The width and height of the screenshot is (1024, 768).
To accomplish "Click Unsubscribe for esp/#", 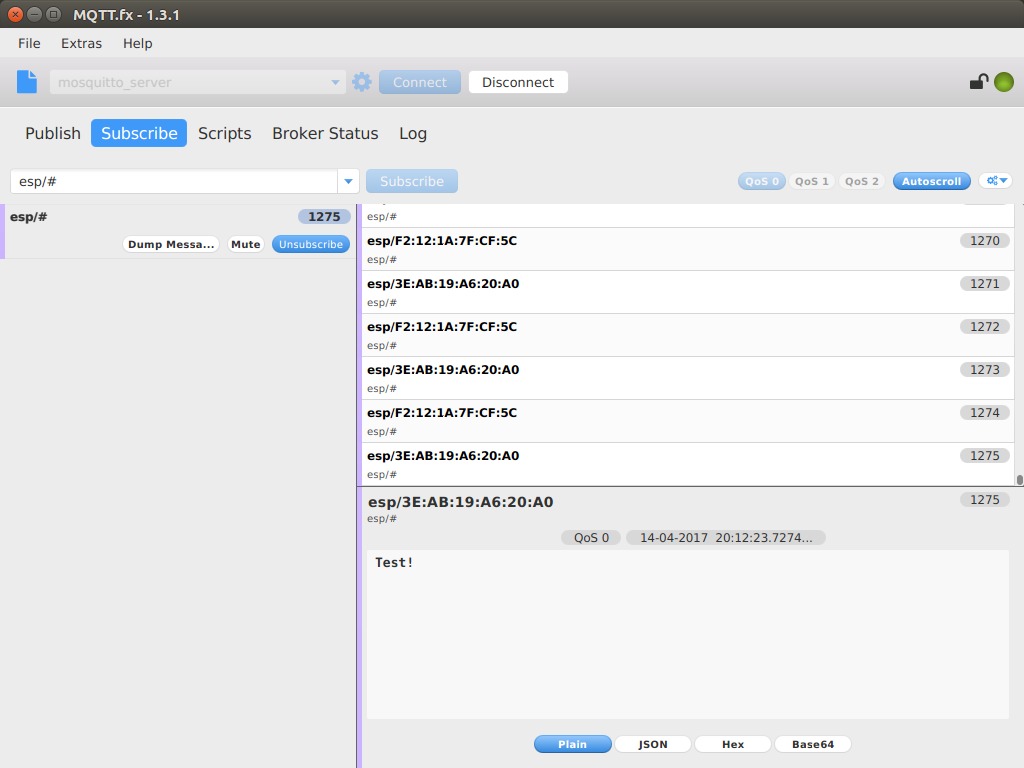I will (x=311, y=244).
